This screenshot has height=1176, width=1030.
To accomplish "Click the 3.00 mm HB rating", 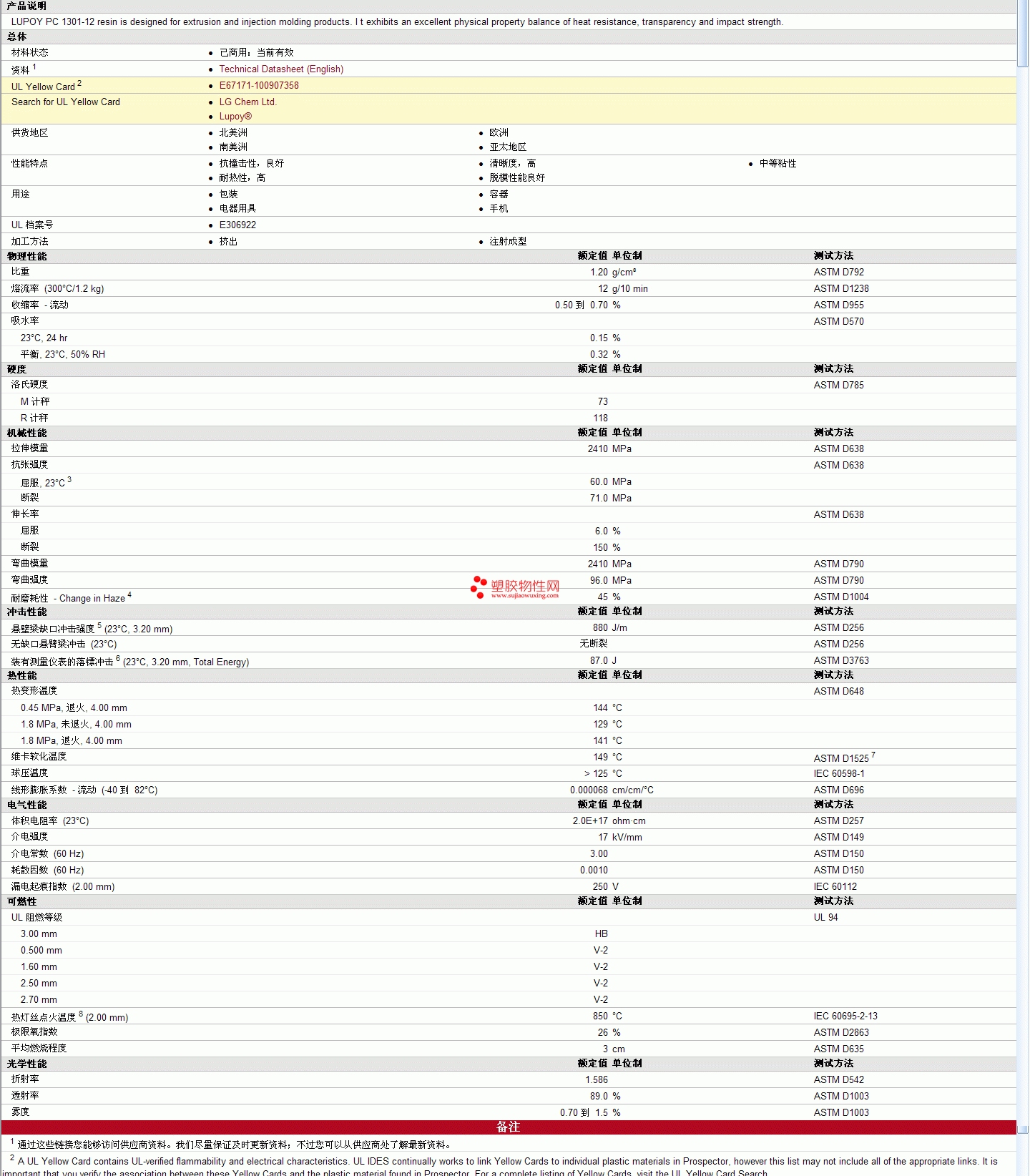I will click(601, 934).
